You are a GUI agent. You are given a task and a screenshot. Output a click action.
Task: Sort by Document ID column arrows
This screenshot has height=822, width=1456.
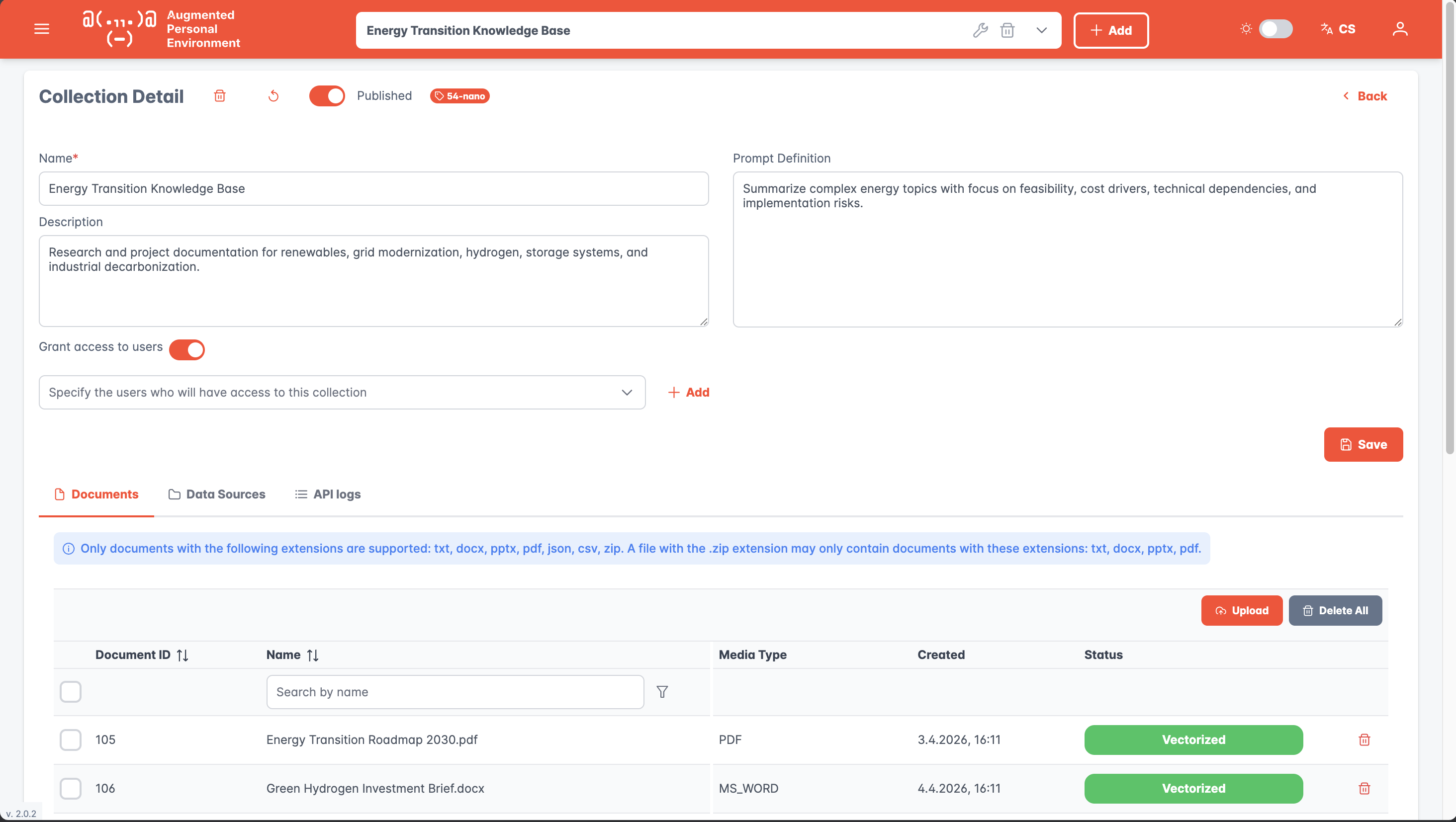[x=182, y=656]
